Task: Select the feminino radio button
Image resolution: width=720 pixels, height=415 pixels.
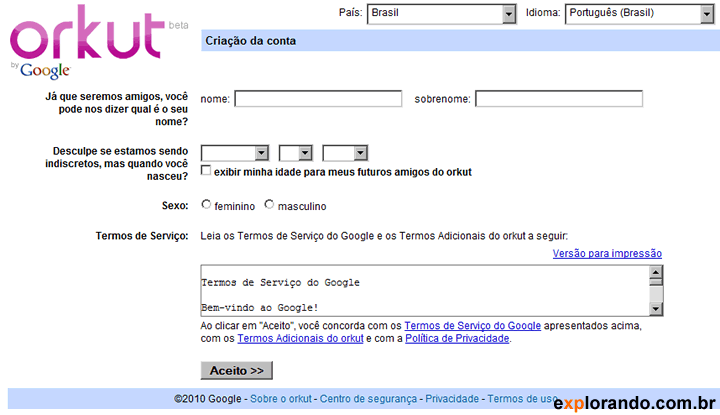Action: pyautogui.click(x=206, y=204)
